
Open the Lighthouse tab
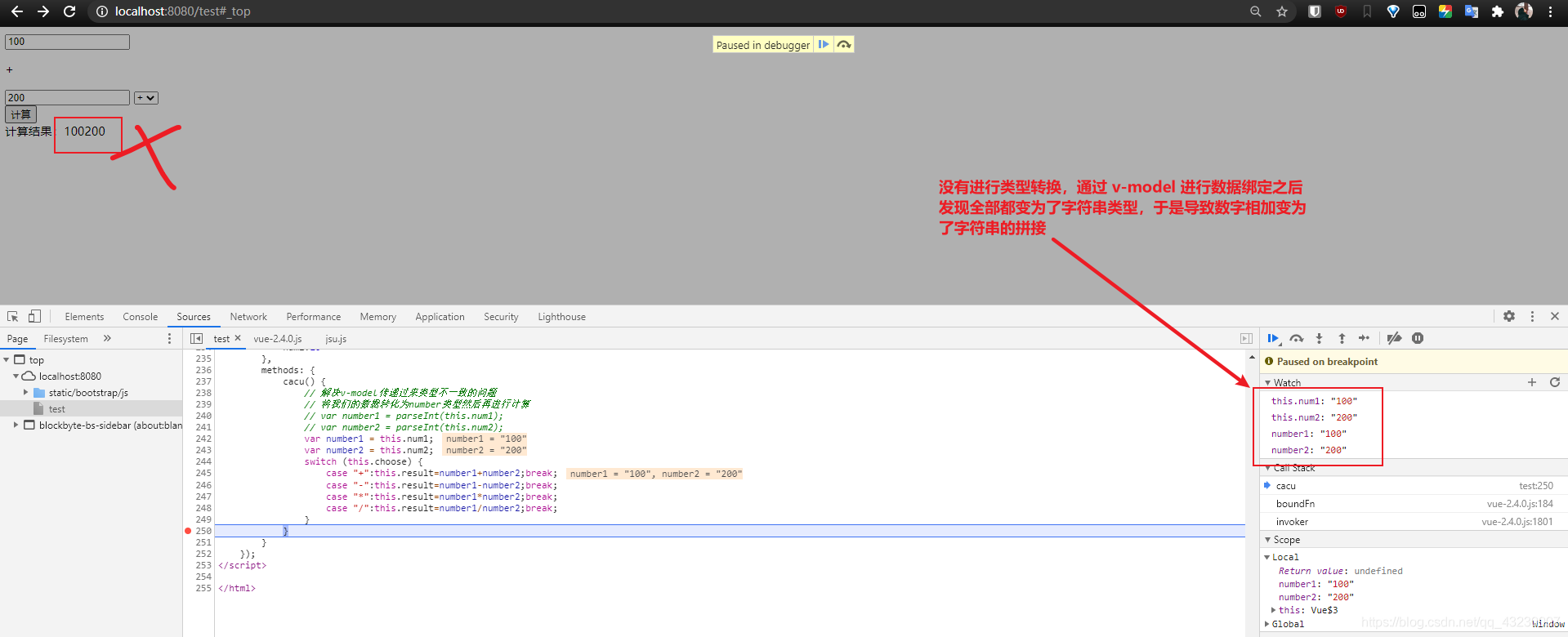[x=562, y=317]
